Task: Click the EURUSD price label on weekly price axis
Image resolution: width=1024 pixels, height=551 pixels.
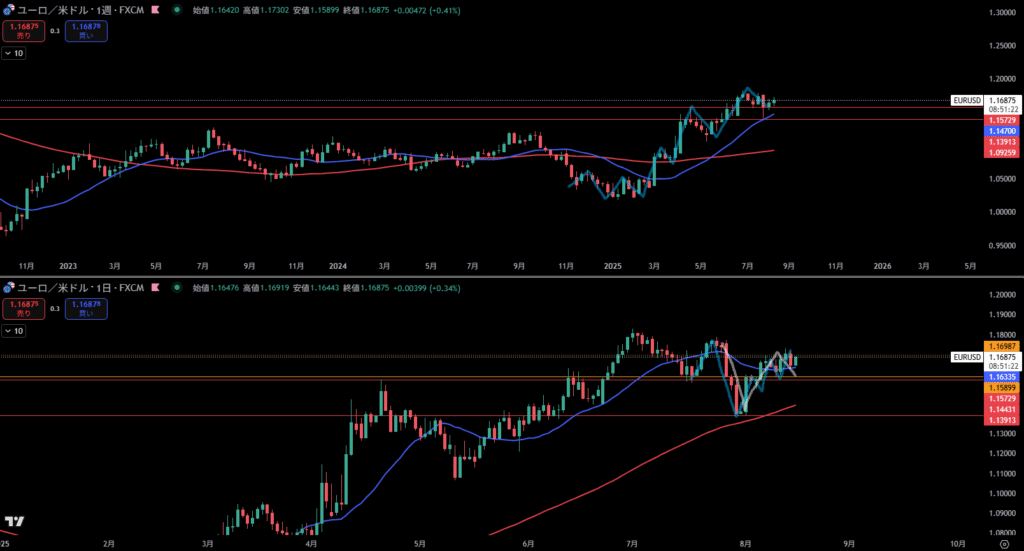Action: pyautogui.click(x=967, y=101)
